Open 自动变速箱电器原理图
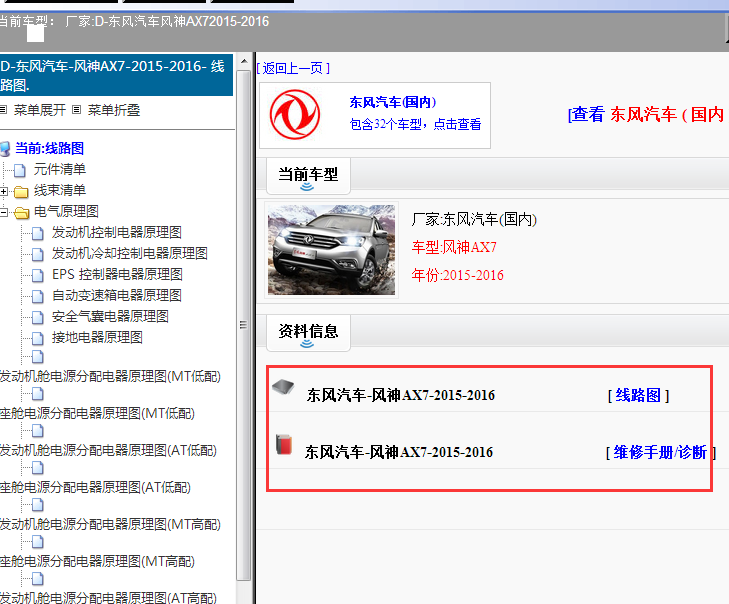This screenshot has width=729, height=604. click(117, 295)
